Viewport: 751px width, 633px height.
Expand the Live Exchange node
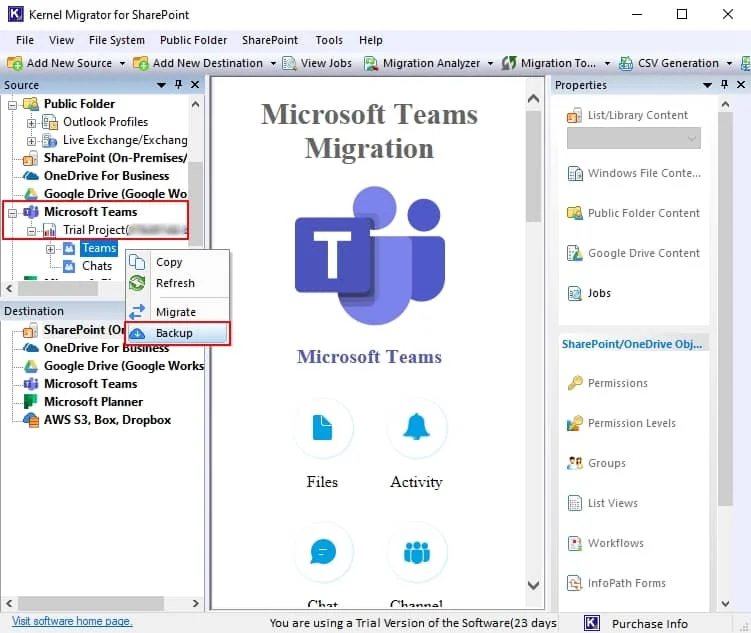point(31,141)
